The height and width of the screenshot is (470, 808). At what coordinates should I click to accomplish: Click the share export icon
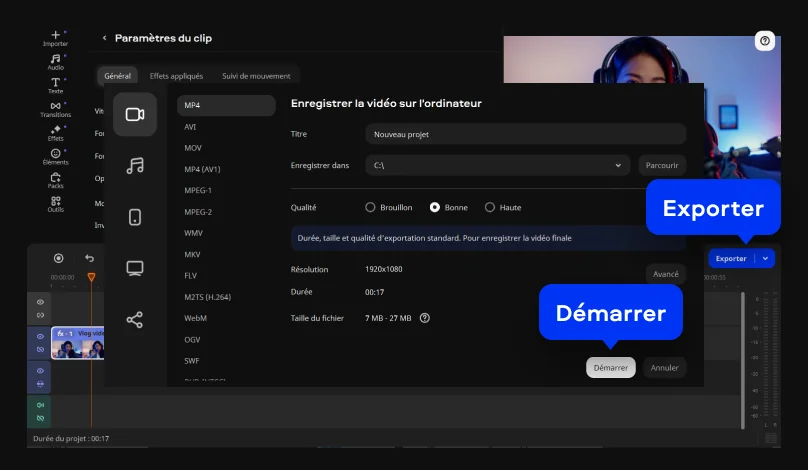click(135, 320)
